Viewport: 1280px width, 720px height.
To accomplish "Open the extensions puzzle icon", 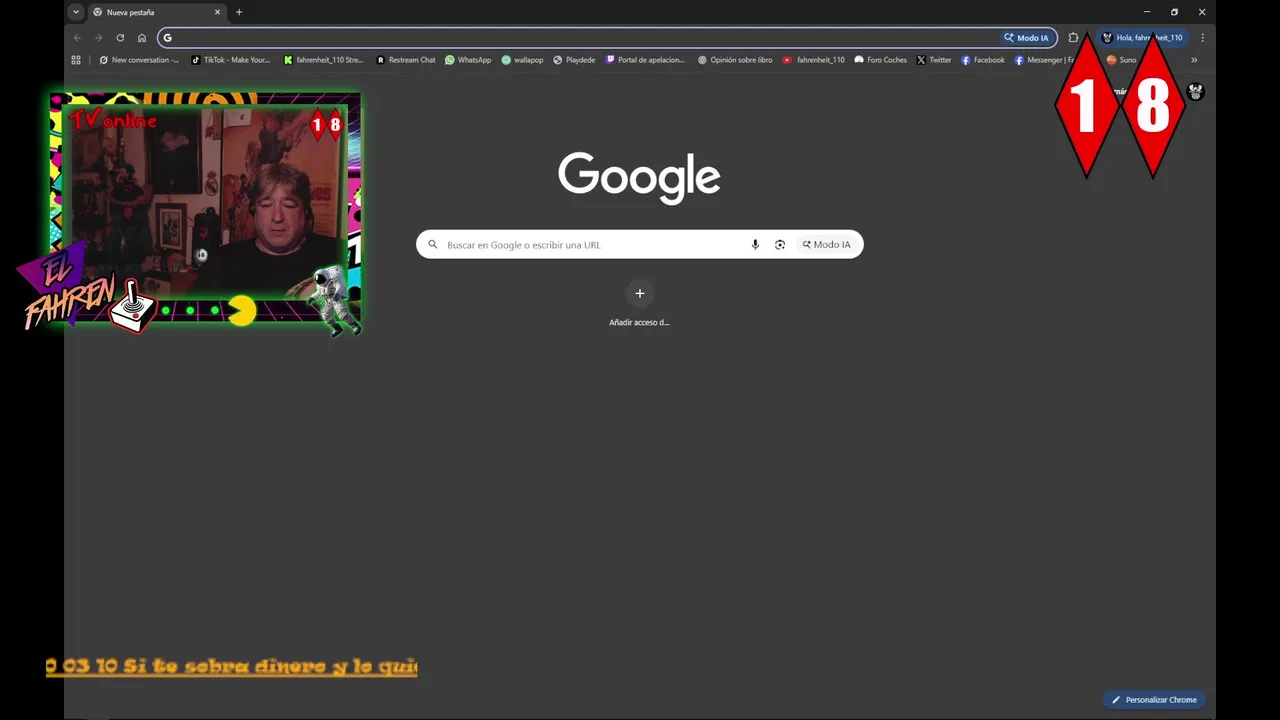I will (x=1073, y=38).
